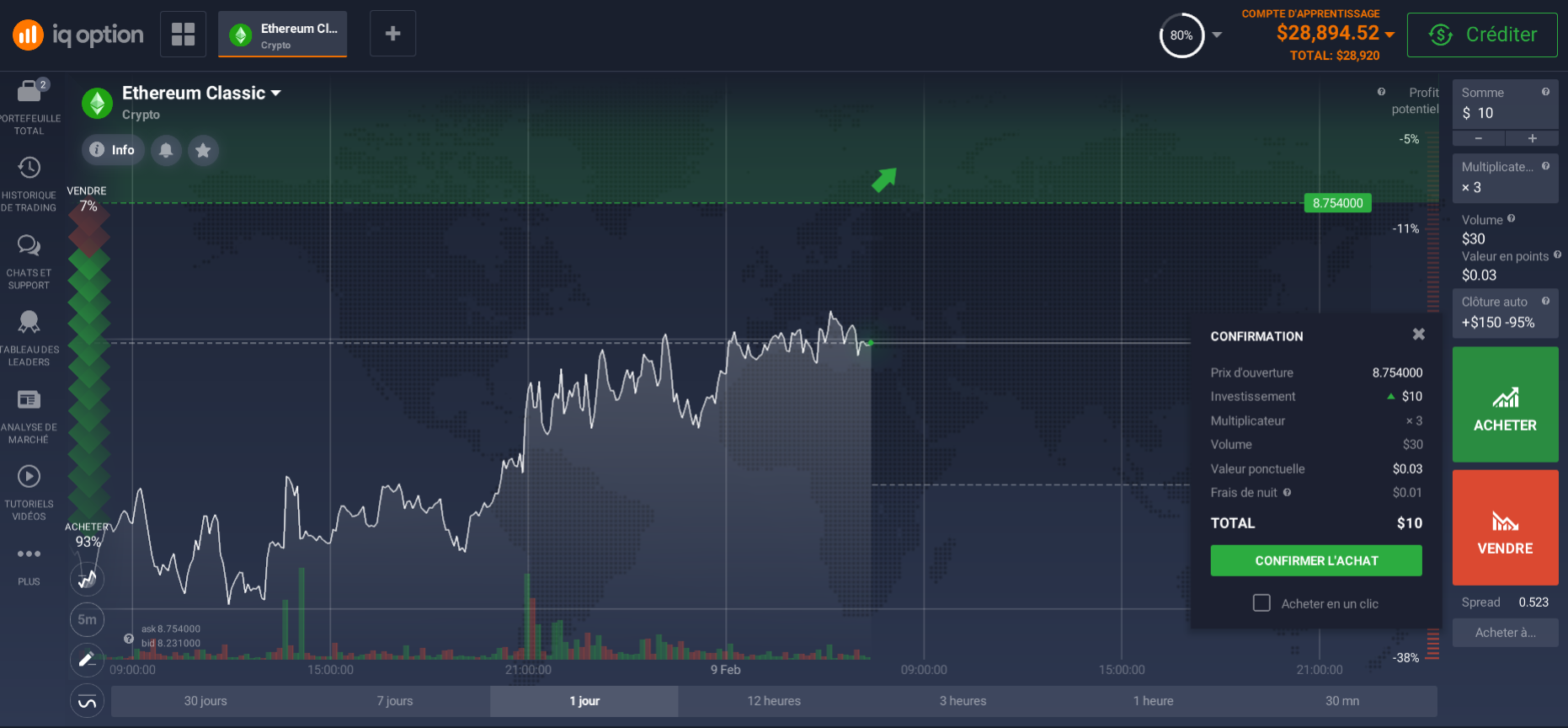Enable Acheter en un clic checkbox
This screenshot has width=1568, height=728.
pyautogui.click(x=1261, y=603)
